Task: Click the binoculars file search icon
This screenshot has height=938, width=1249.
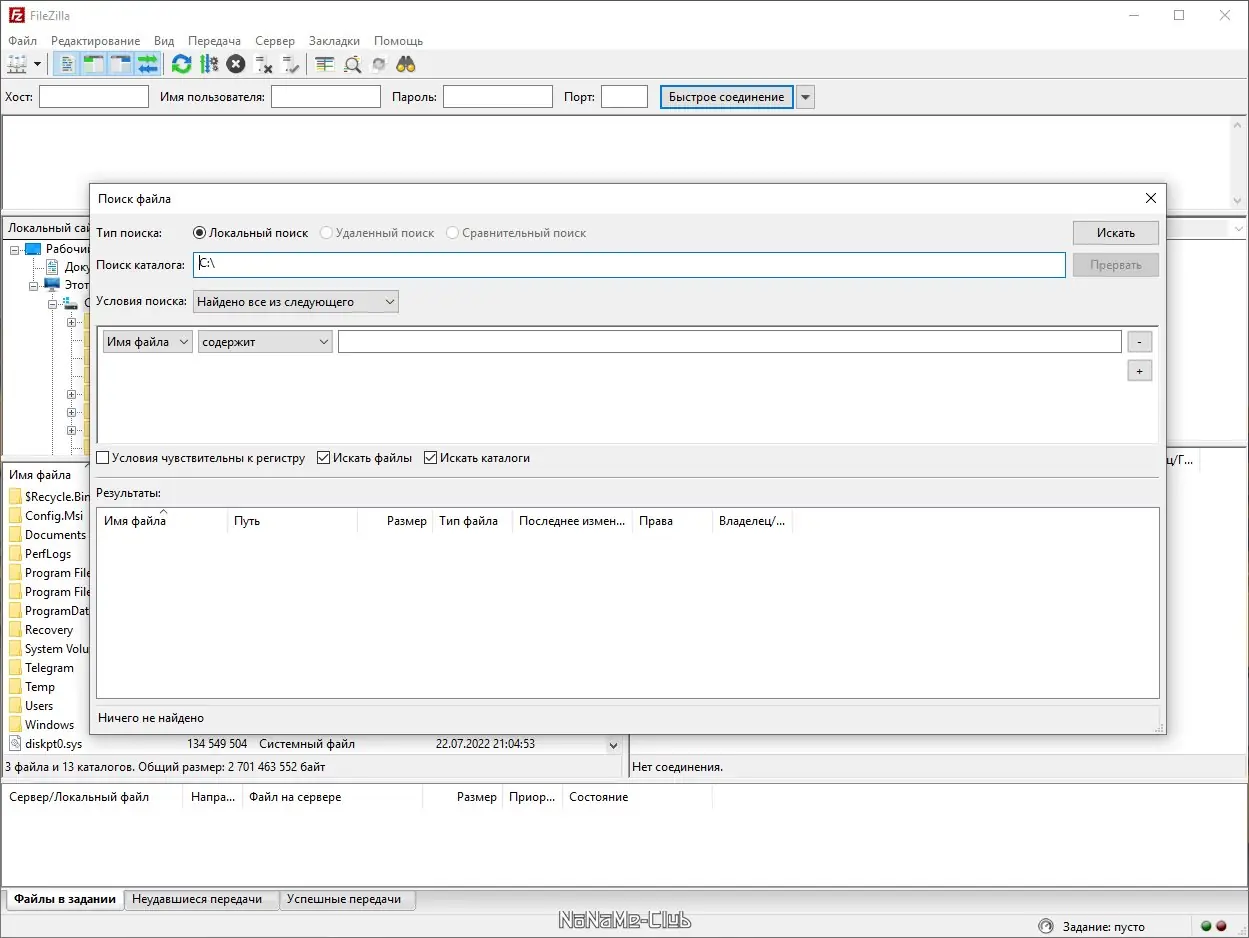Action: (x=406, y=64)
